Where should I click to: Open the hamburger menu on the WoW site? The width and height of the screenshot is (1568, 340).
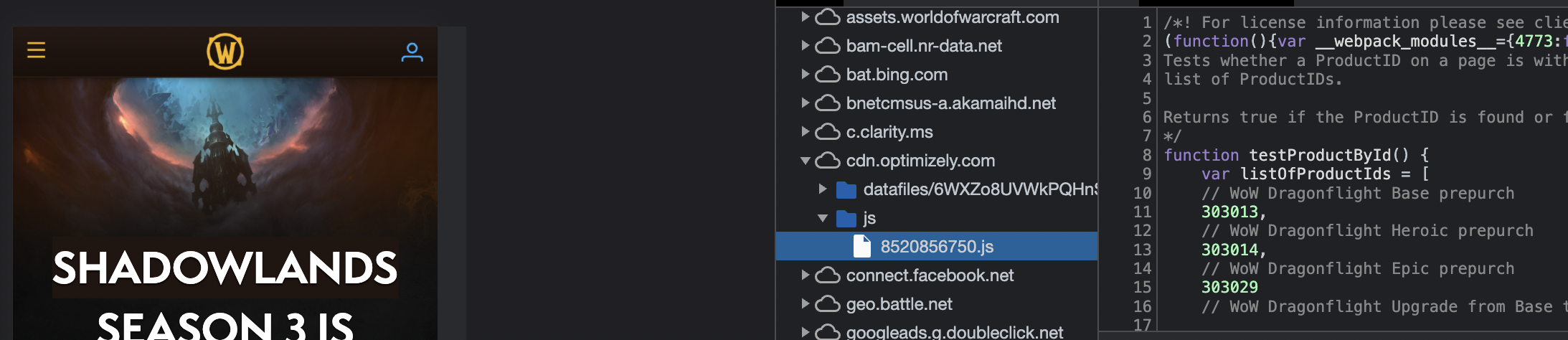coord(36,50)
